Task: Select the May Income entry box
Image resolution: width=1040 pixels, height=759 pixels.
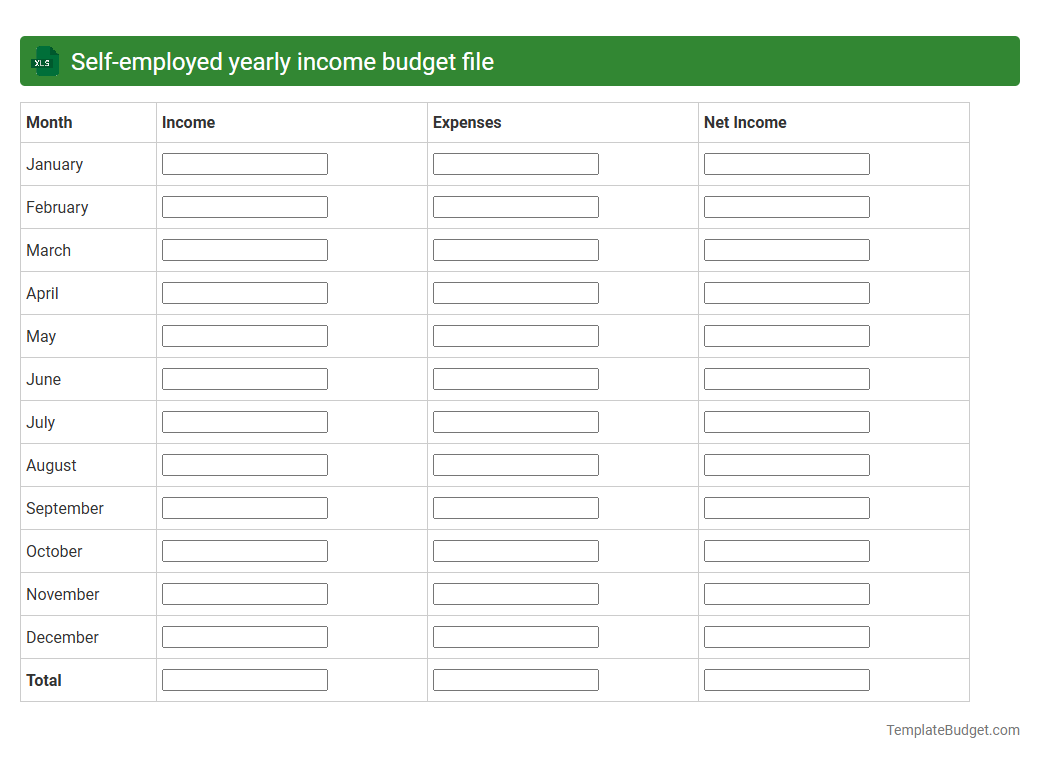Action: 244,335
